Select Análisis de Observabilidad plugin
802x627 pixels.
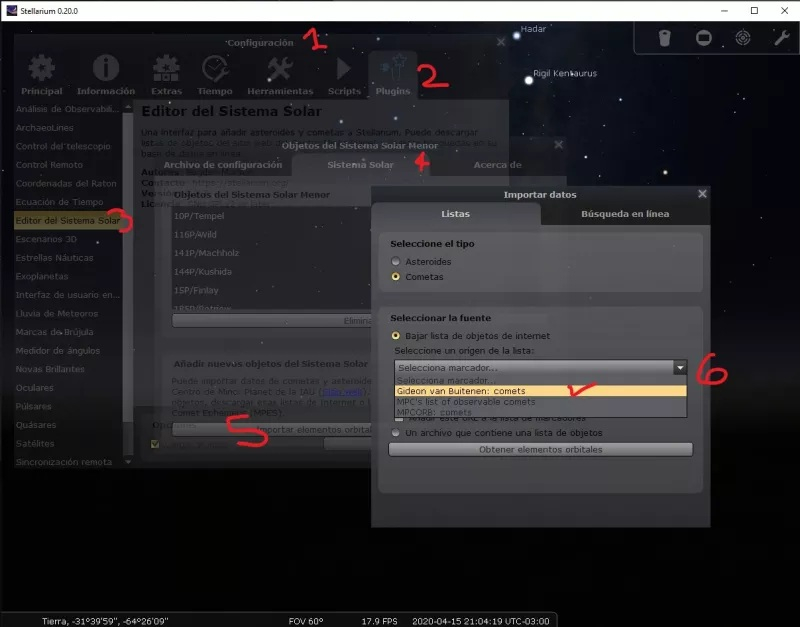68,109
